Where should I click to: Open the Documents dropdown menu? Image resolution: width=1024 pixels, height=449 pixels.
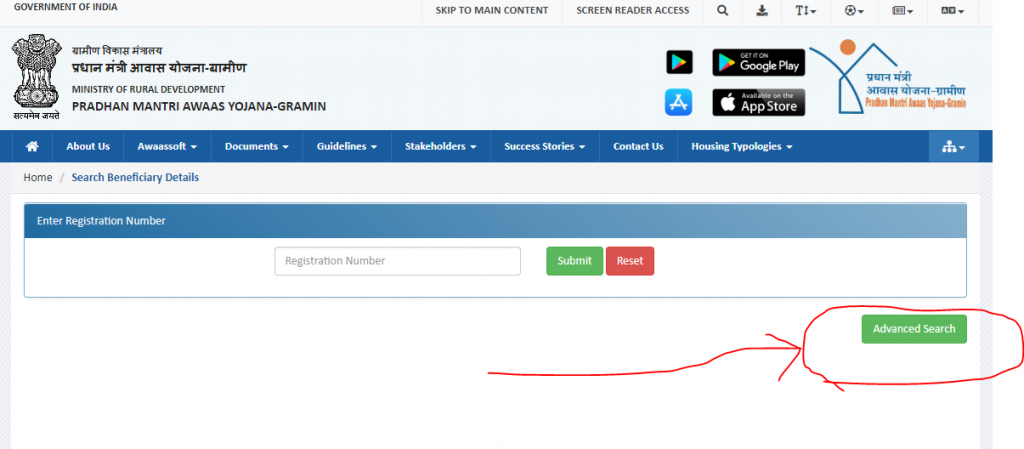(x=256, y=146)
